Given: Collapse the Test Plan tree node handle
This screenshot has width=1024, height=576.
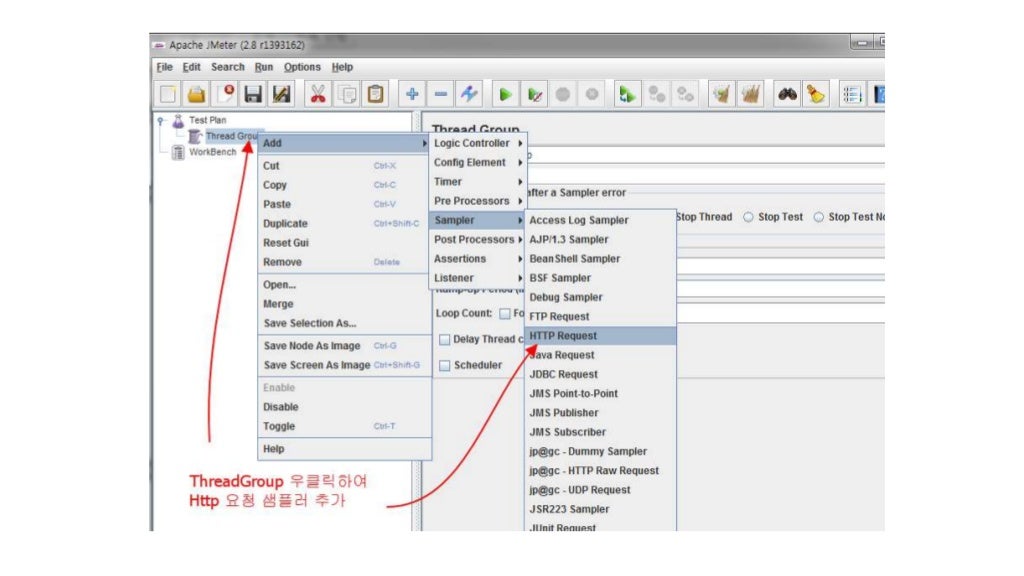Looking at the screenshot, I should [x=161, y=121].
